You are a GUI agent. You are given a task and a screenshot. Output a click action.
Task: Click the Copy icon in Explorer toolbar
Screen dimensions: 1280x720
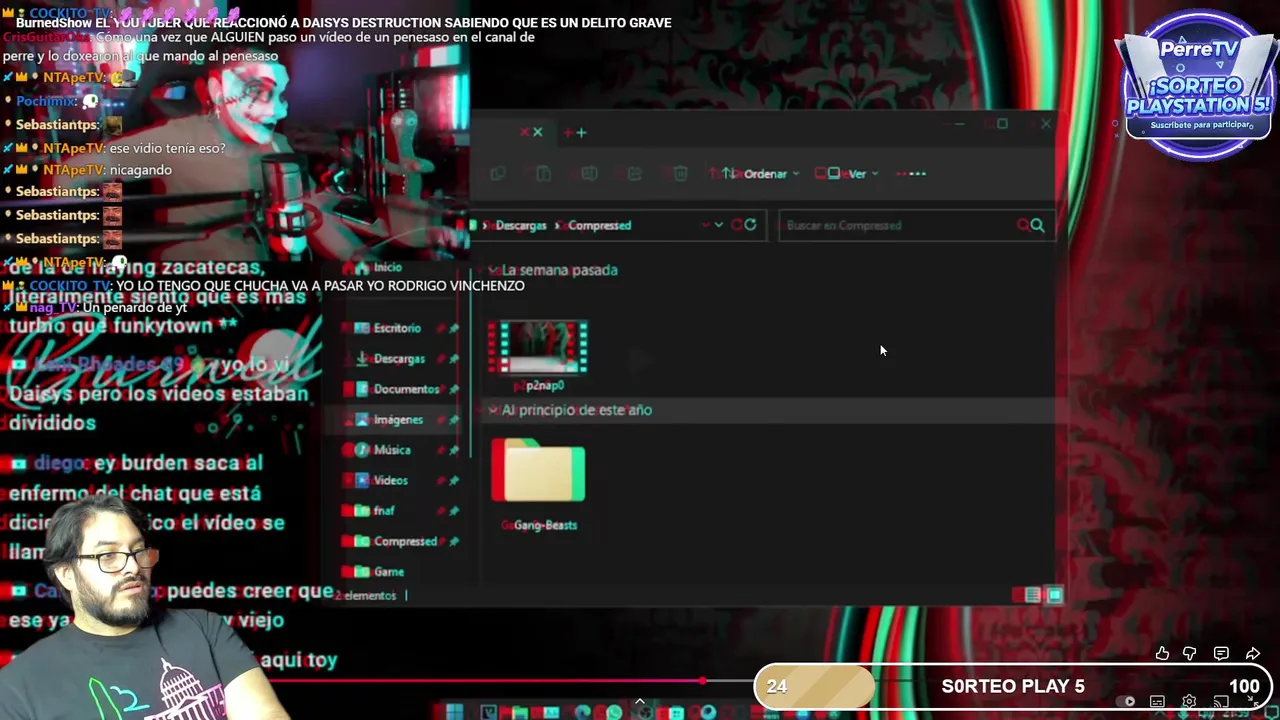(498, 174)
